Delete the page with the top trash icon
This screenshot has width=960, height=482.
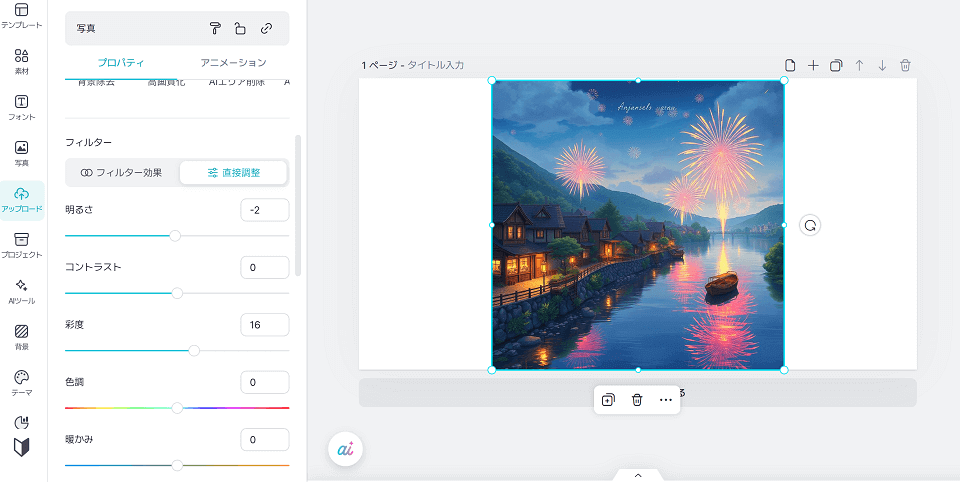905,65
